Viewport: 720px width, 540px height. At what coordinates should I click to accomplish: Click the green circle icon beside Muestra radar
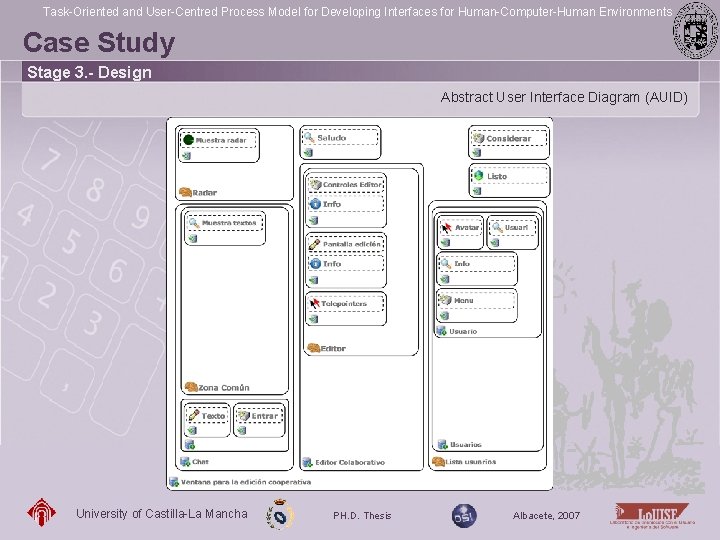pos(188,140)
